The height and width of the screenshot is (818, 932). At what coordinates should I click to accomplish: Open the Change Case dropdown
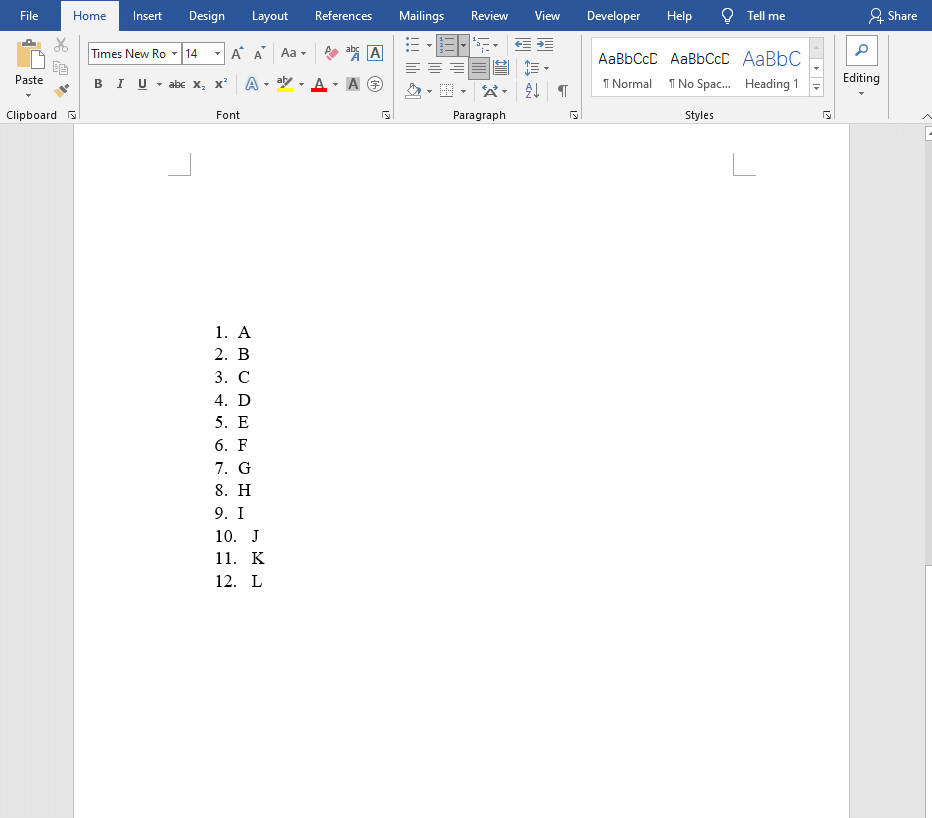click(x=294, y=54)
